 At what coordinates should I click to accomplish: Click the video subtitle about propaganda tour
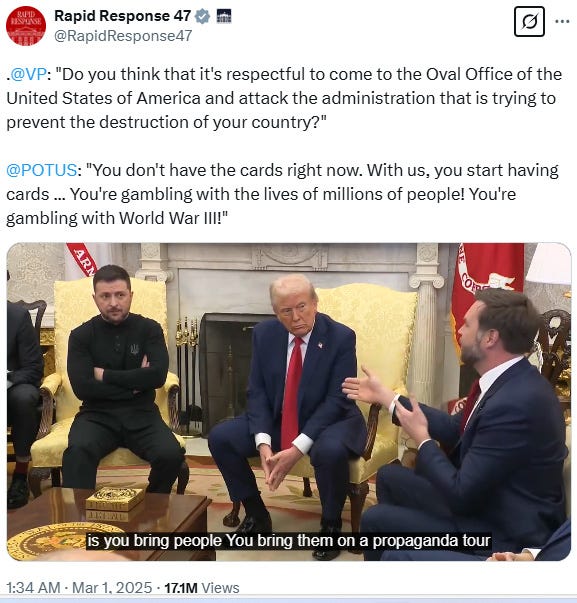coord(288,541)
